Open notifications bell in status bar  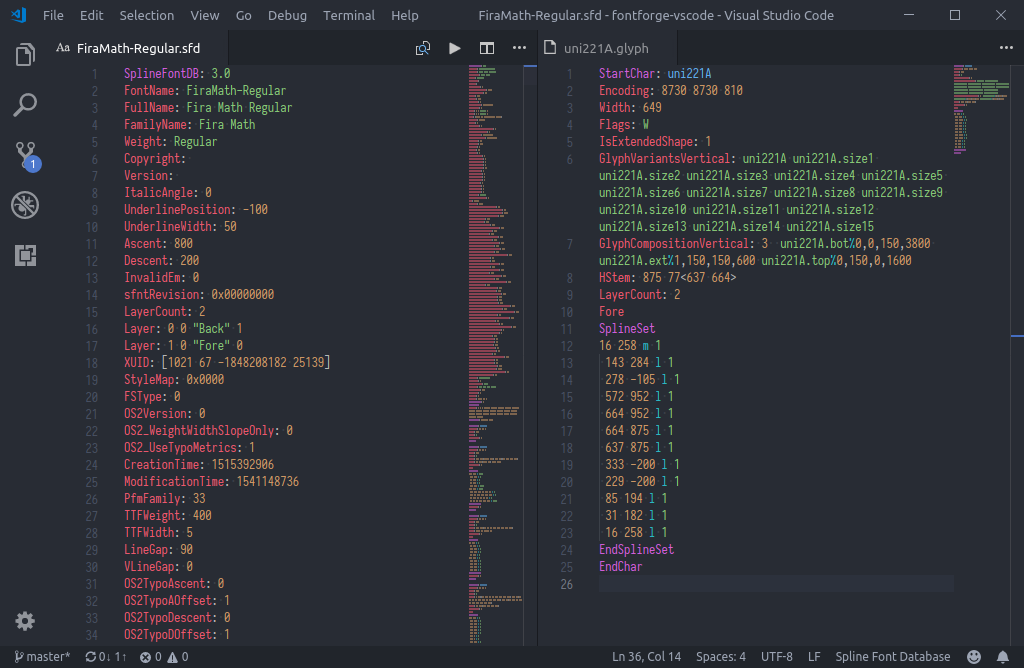pyautogui.click(x=1002, y=656)
